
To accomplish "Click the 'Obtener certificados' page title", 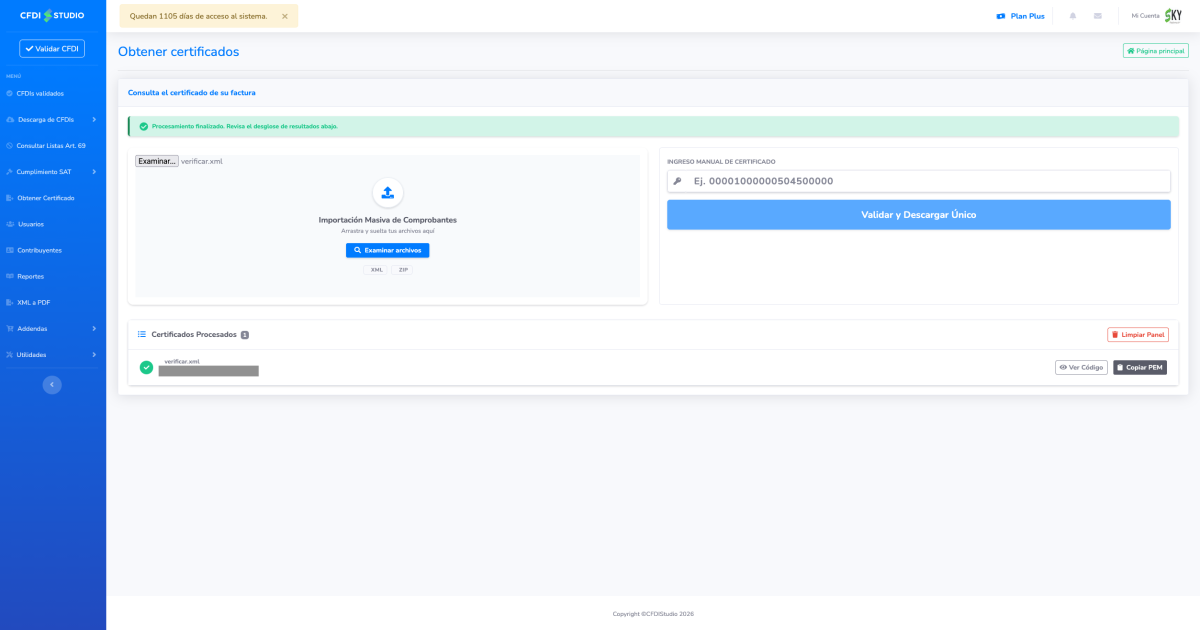I will click(179, 51).
